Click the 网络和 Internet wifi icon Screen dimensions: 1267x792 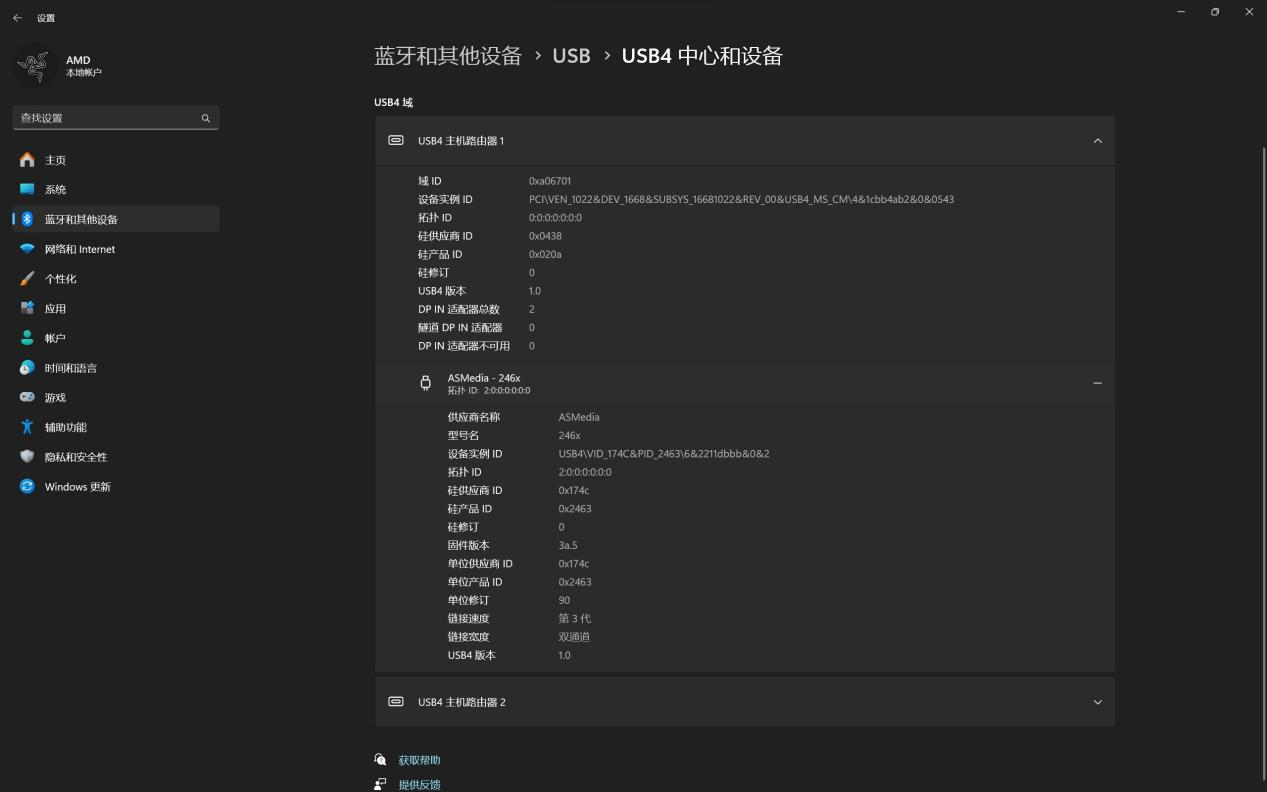coord(27,249)
